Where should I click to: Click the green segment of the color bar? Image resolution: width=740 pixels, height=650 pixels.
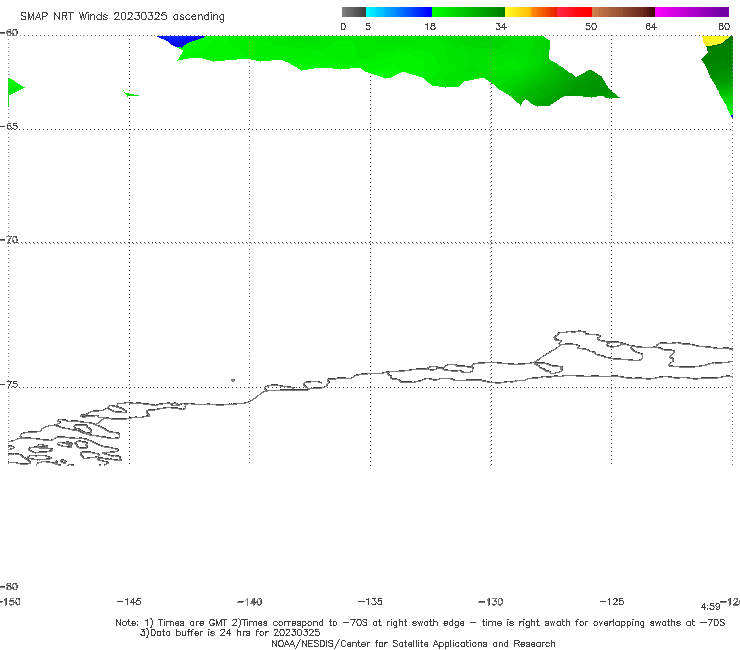coord(468,12)
